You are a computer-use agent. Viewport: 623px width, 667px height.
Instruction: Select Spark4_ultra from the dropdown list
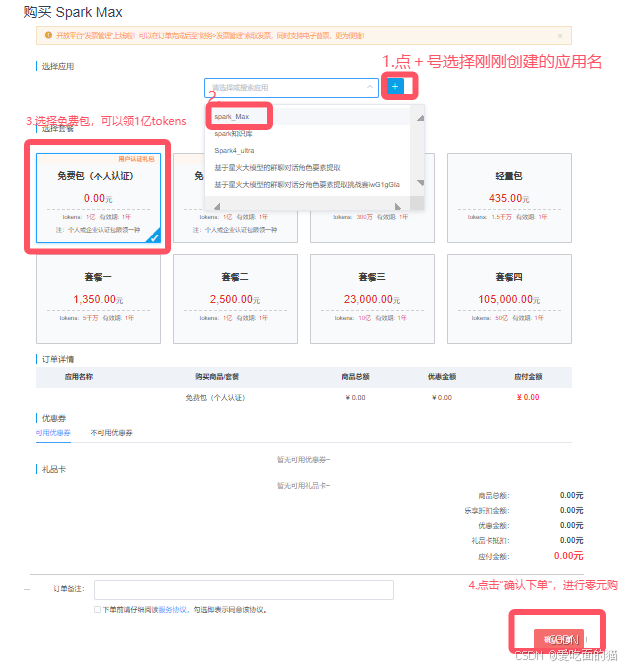point(234,151)
